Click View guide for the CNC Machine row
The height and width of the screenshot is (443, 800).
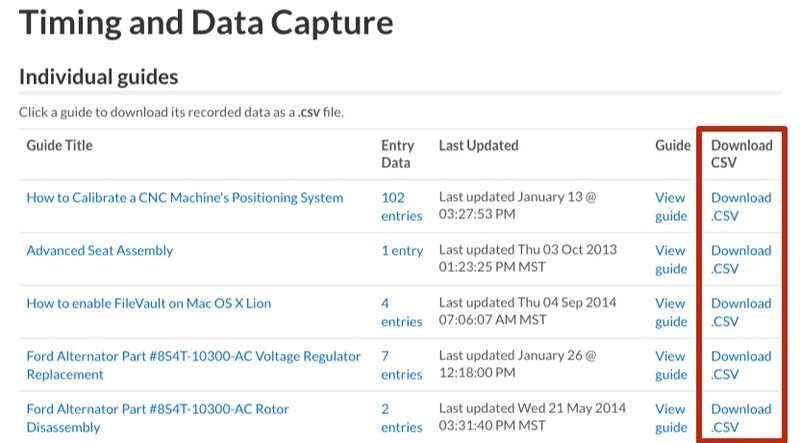point(671,207)
